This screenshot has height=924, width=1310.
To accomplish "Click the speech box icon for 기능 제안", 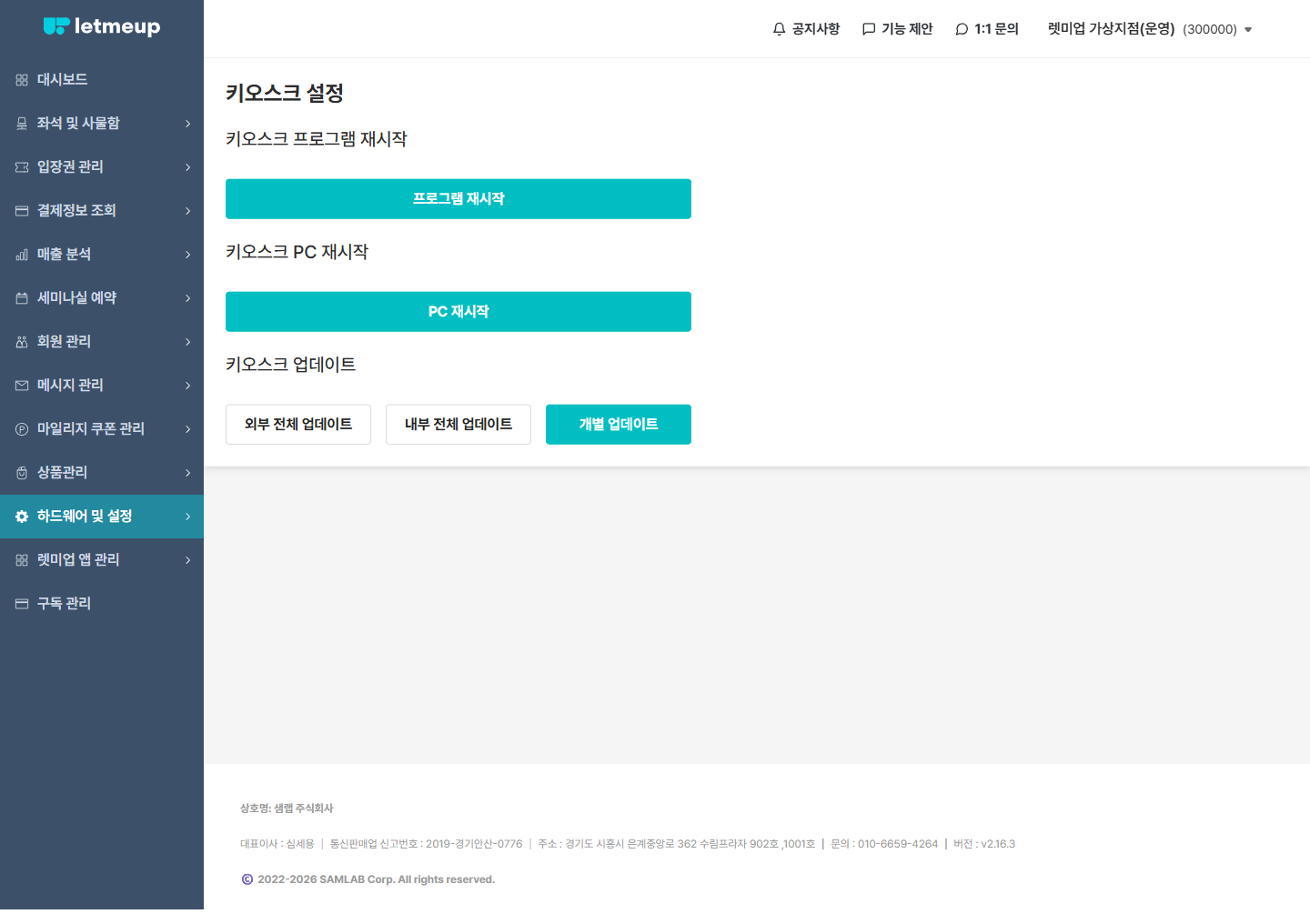I will coord(869,29).
